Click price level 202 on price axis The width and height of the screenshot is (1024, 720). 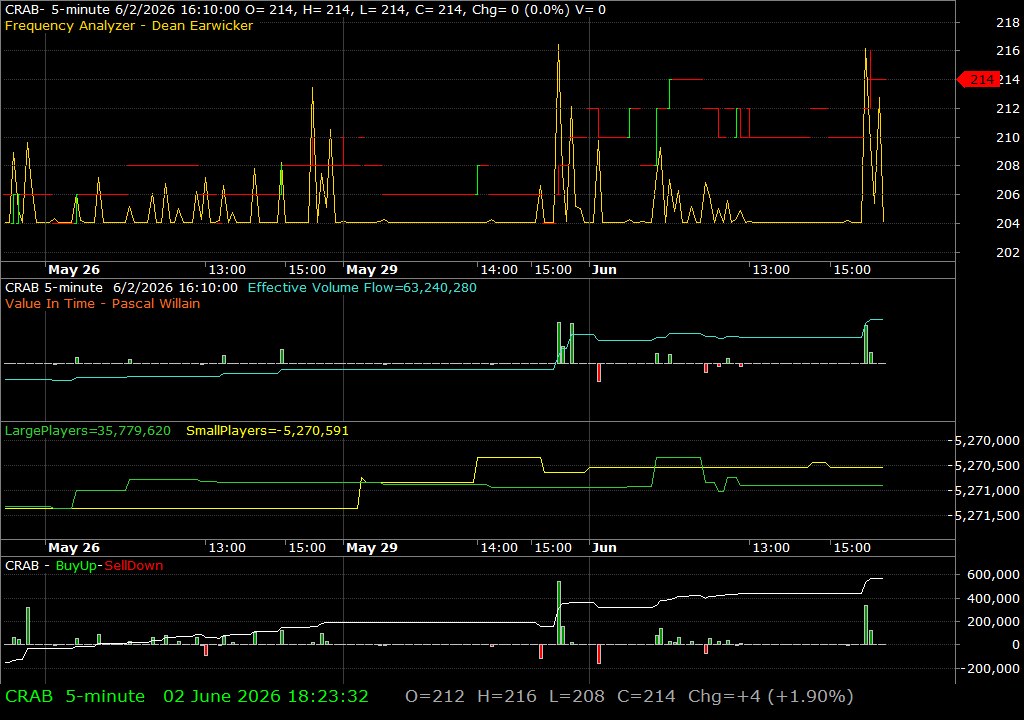coord(1008,252)
